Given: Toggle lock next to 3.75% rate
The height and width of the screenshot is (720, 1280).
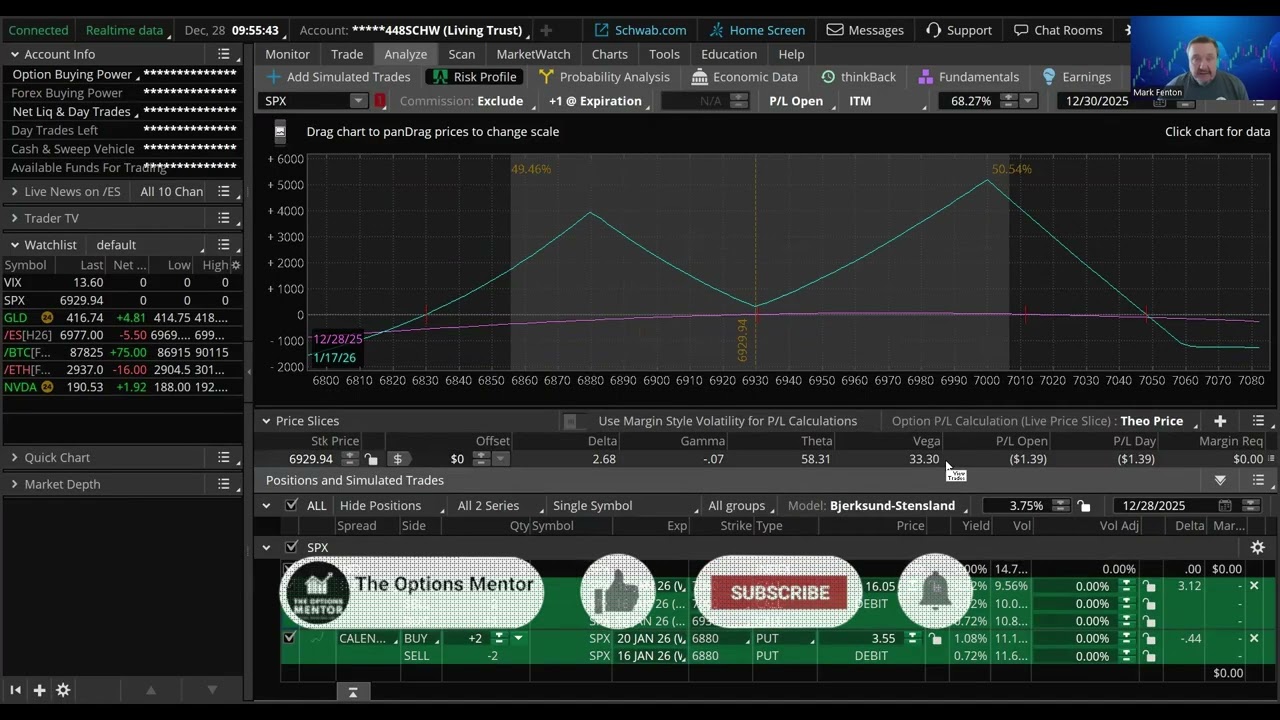Looking at the screenshot, I should click(x=1084, y=506).
